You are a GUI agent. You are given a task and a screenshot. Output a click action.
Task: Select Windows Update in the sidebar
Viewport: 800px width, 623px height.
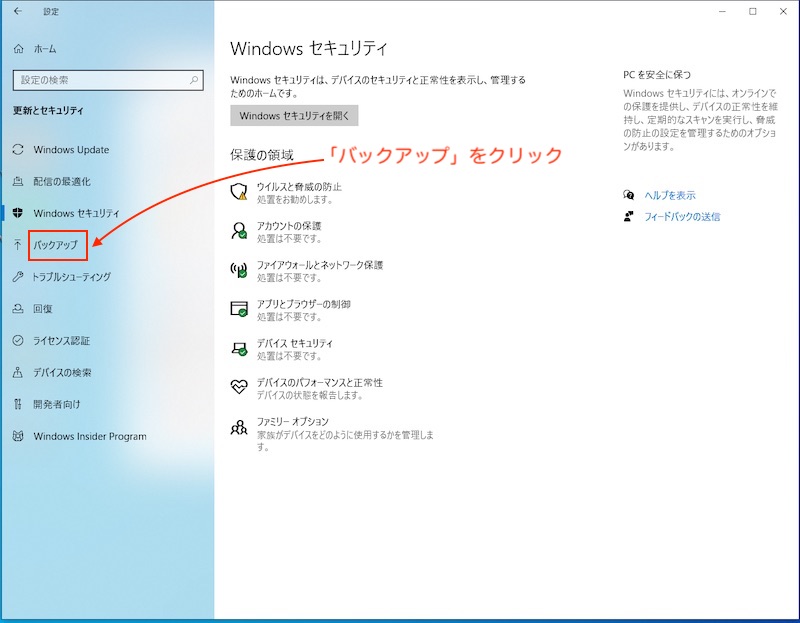pos(71,149)
